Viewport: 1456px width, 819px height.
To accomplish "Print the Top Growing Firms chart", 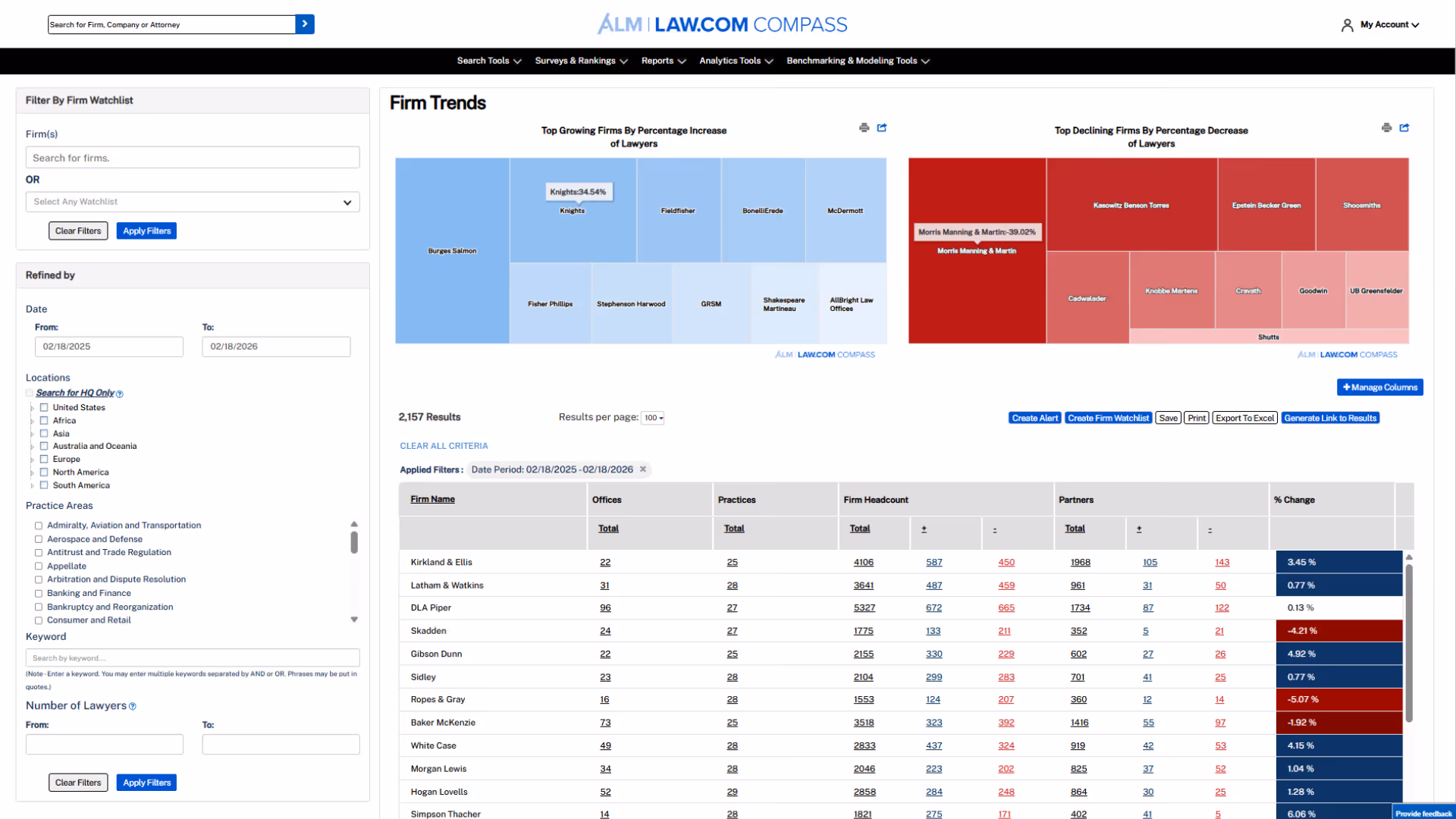I will click(x=864, y=127).
